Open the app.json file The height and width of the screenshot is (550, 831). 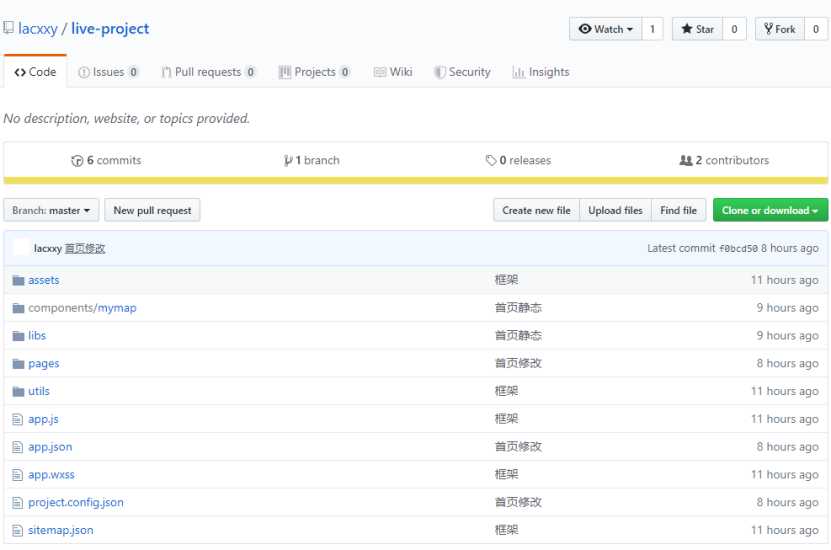tap(50, 447)
